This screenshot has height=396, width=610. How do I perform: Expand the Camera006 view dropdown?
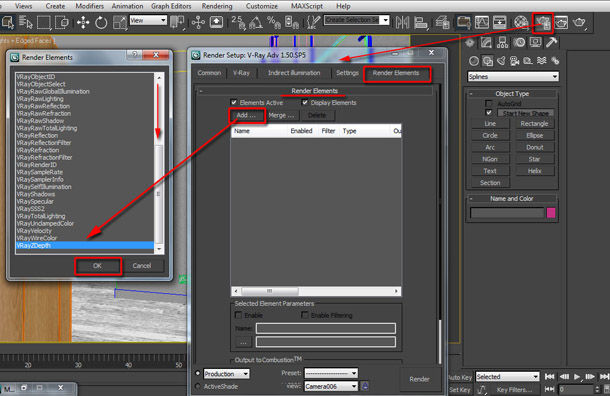tap(331, 386)
